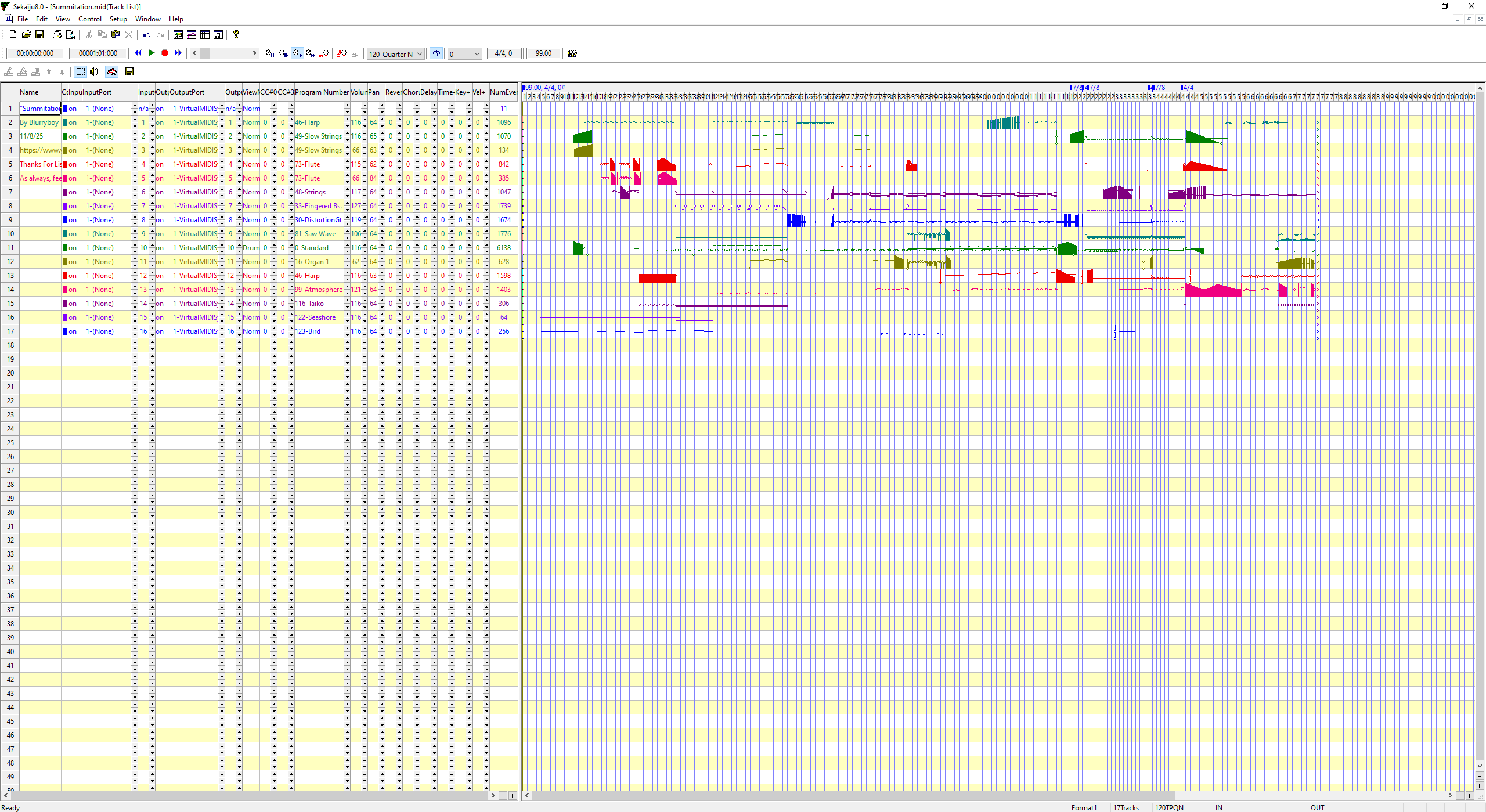Expand the 120-Quarter Note snap dropdown
Screen dimensions: 1486x812
pos(420,54)
